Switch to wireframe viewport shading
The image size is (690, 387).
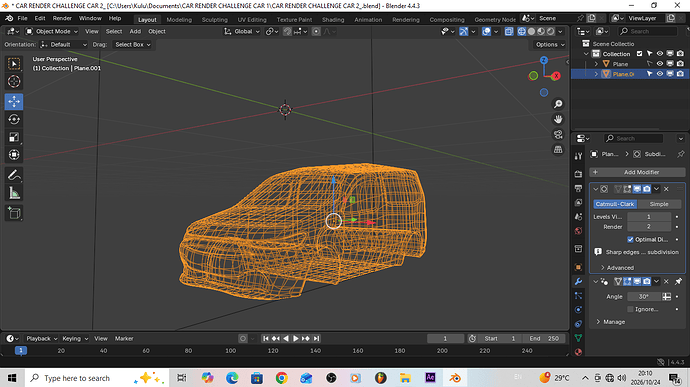(x=521, y=31)
